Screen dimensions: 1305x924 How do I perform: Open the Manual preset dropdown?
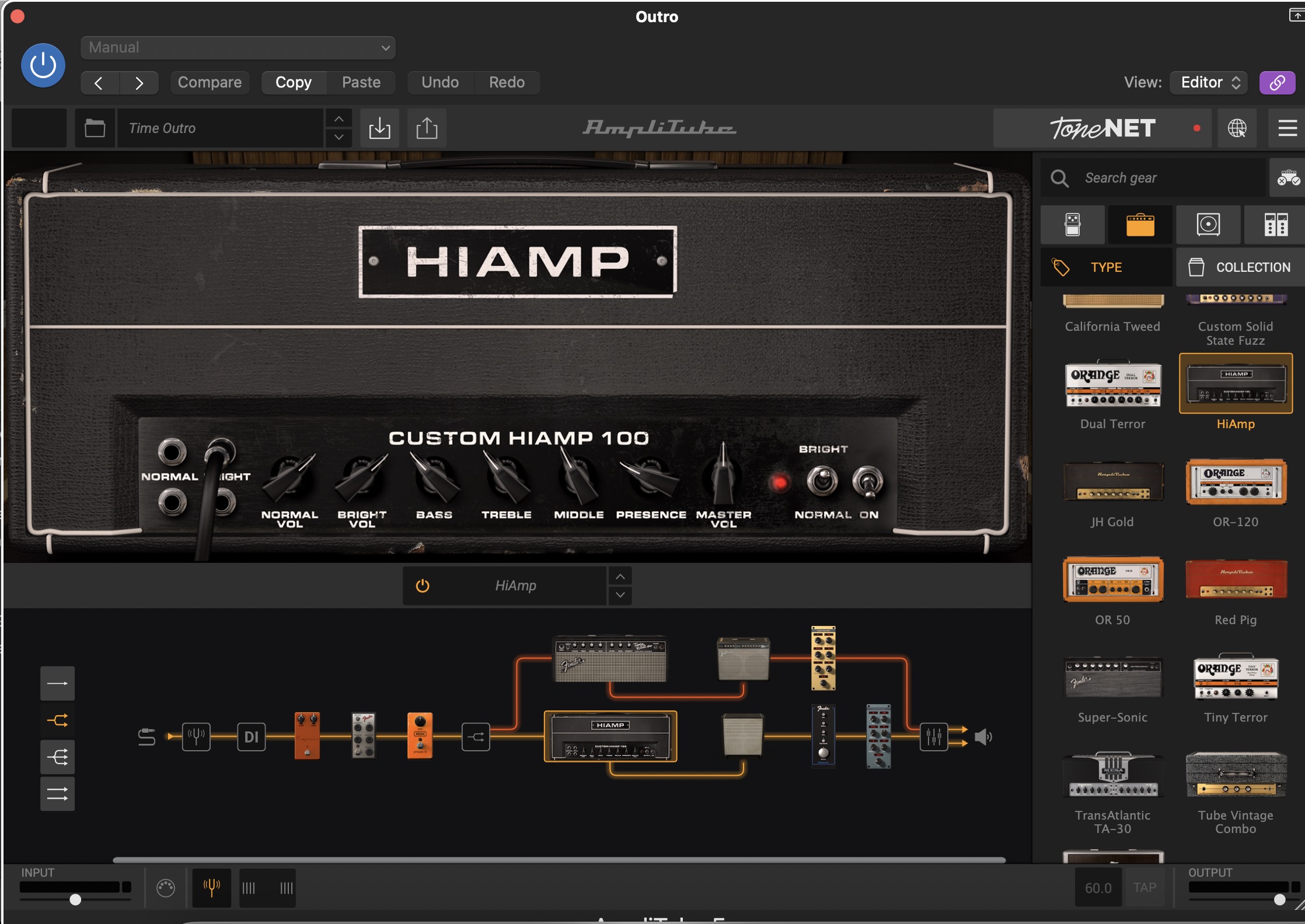tap(238, 47)
